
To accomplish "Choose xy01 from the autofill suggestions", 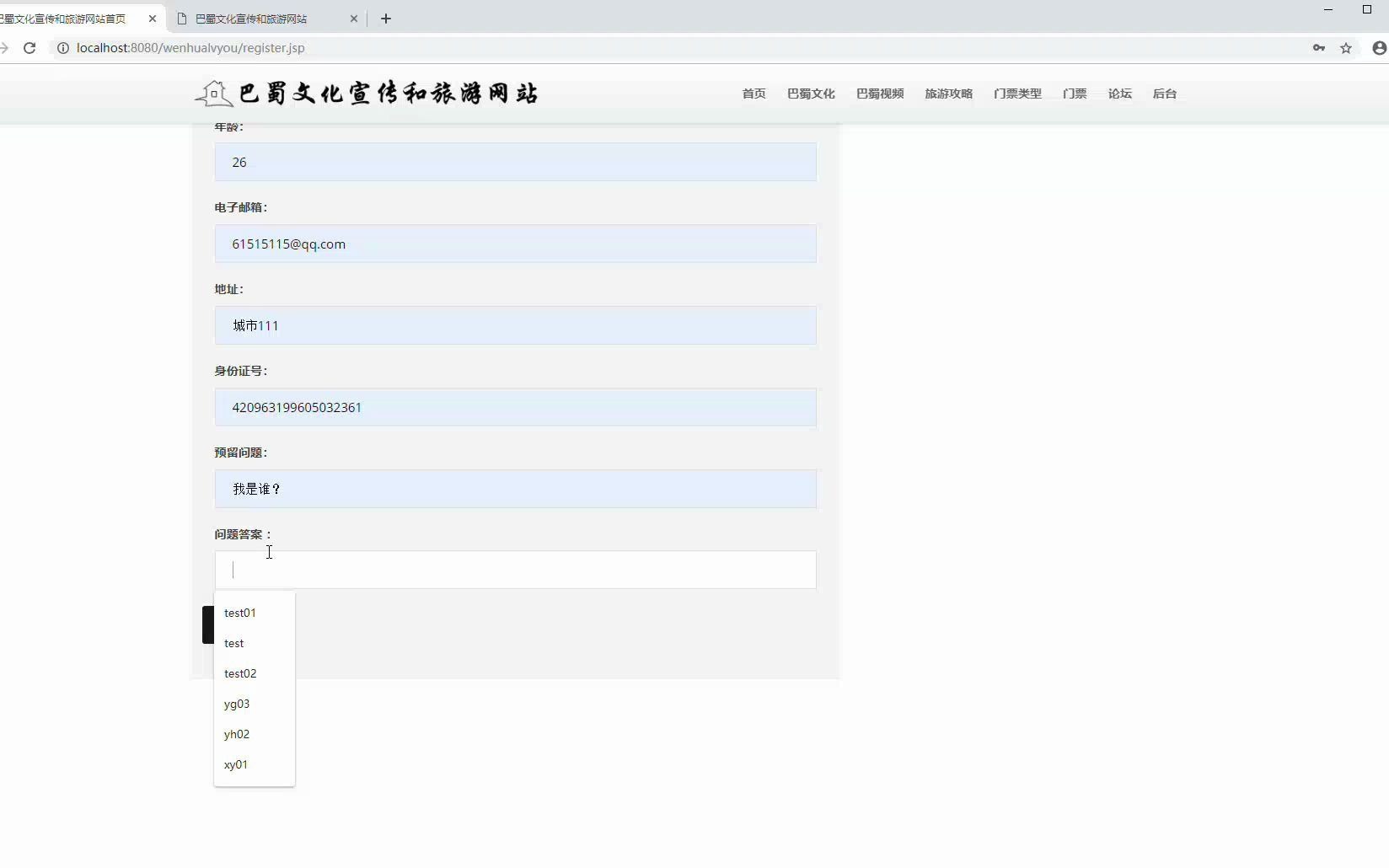I will 255,764.
